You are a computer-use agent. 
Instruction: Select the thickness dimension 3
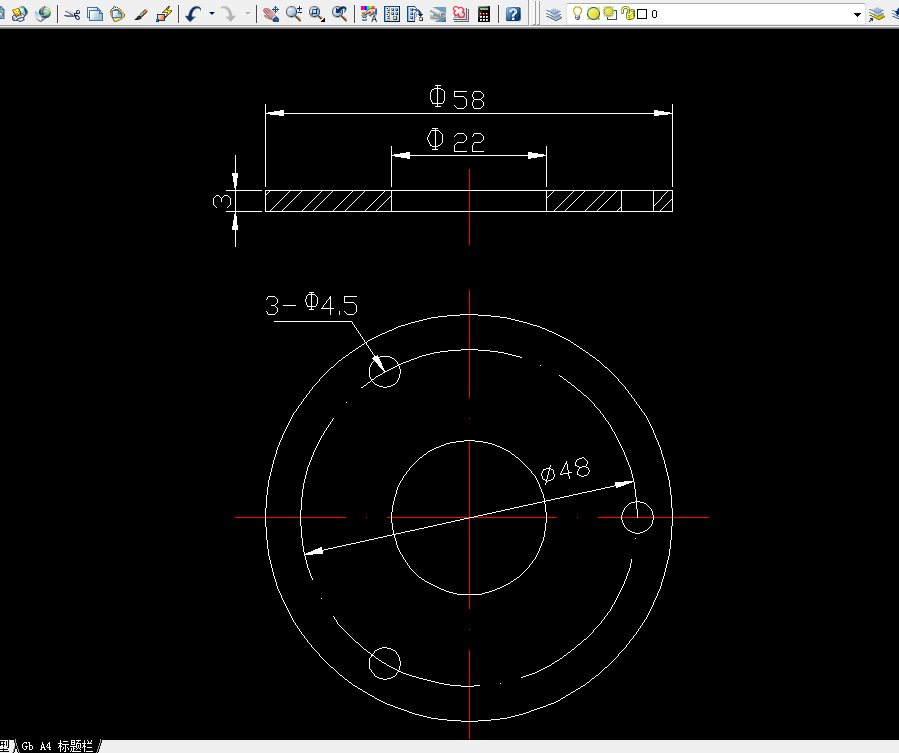pyautogui.click(x=222, y=201)
